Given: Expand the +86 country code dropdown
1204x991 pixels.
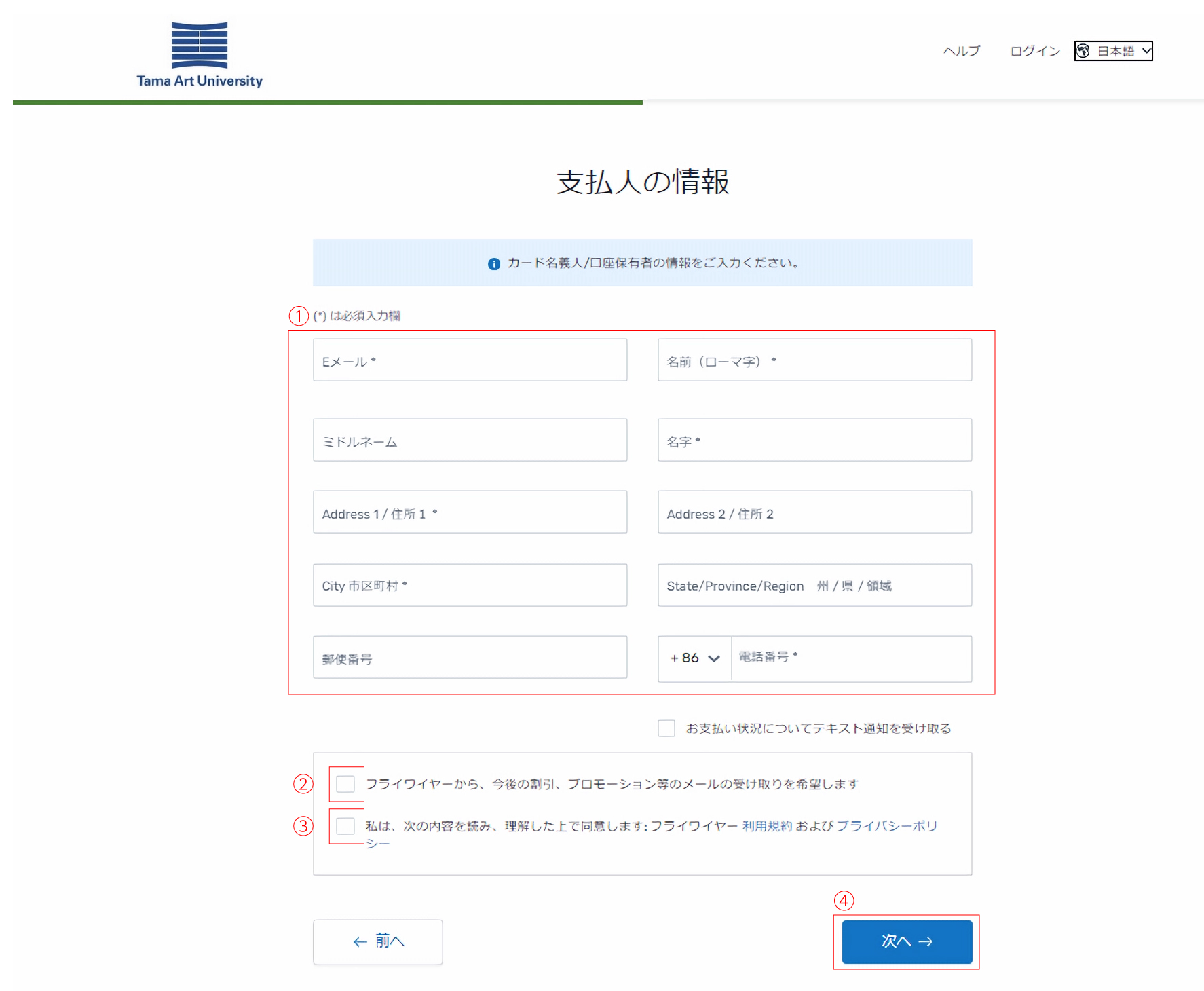Looking at the screenshot, I should (x=695, y=658).
